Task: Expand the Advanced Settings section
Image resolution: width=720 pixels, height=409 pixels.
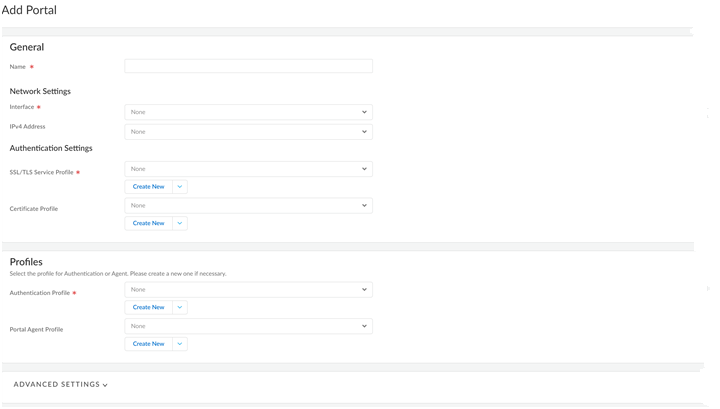Action: (61, 384)
